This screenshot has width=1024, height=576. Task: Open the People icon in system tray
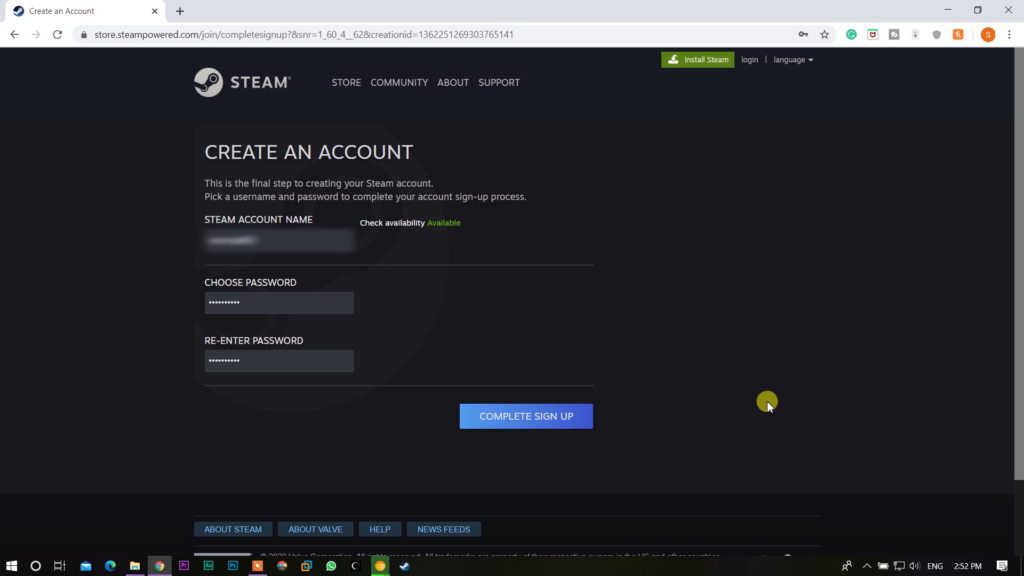[x=847, y=566]
